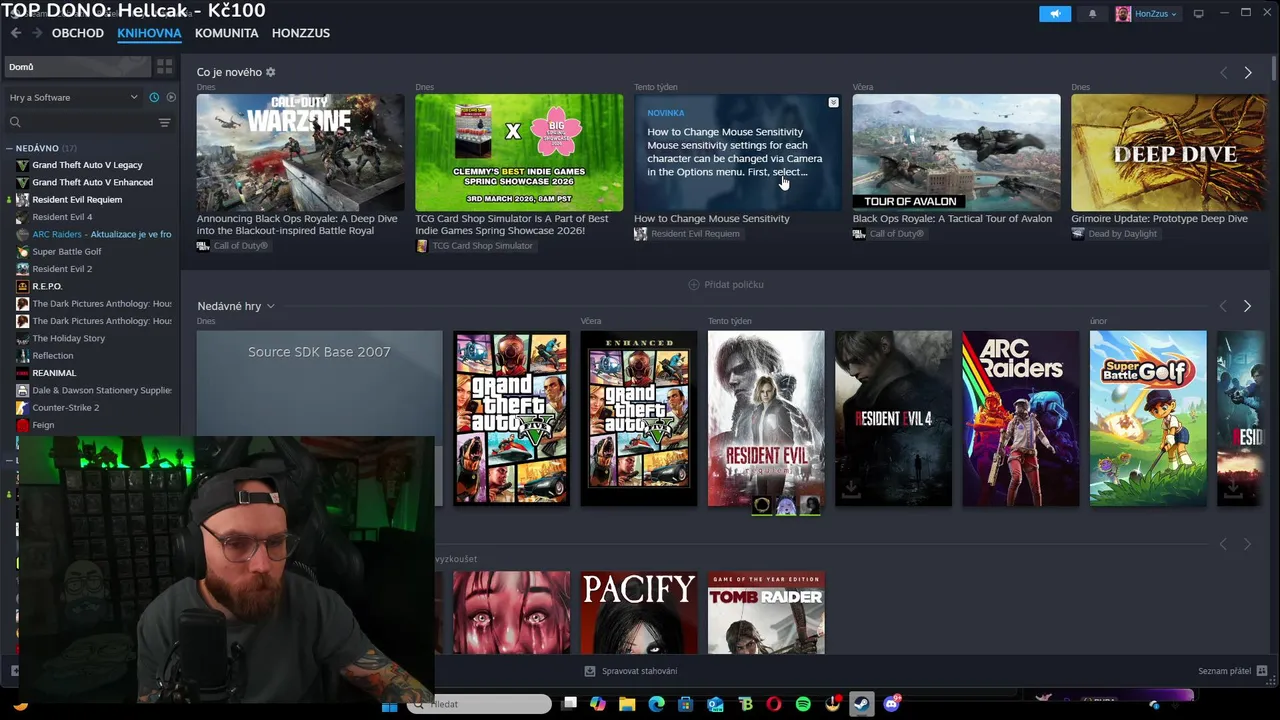Open download manager icon beside Spravovat stahování

[590, 671]
